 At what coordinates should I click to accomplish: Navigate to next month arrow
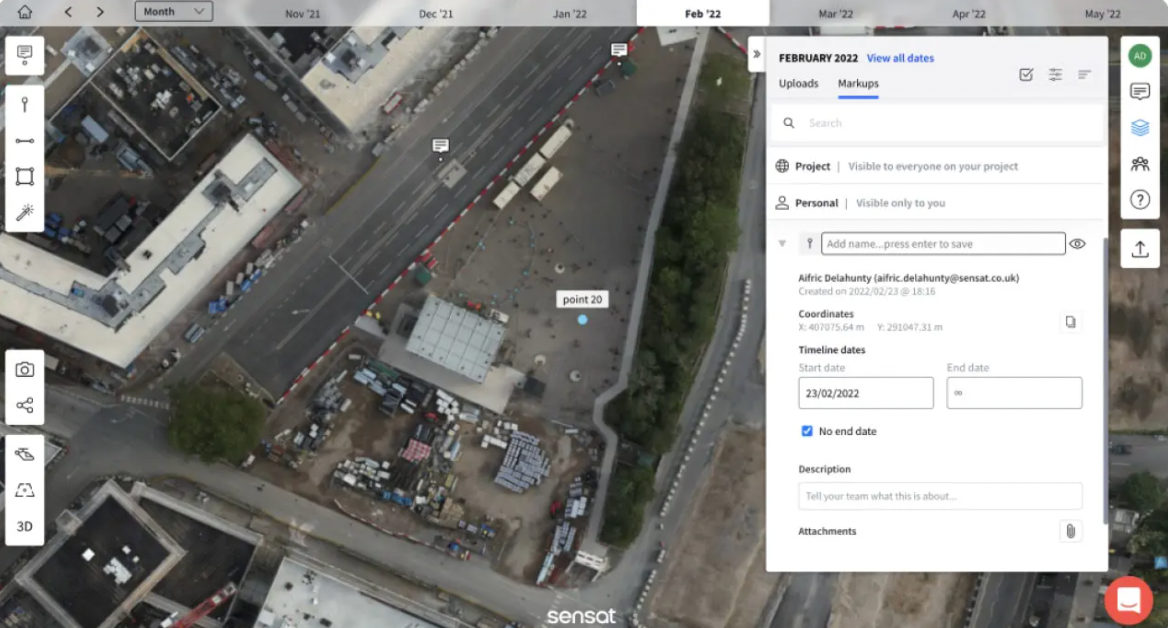point(100,12)
